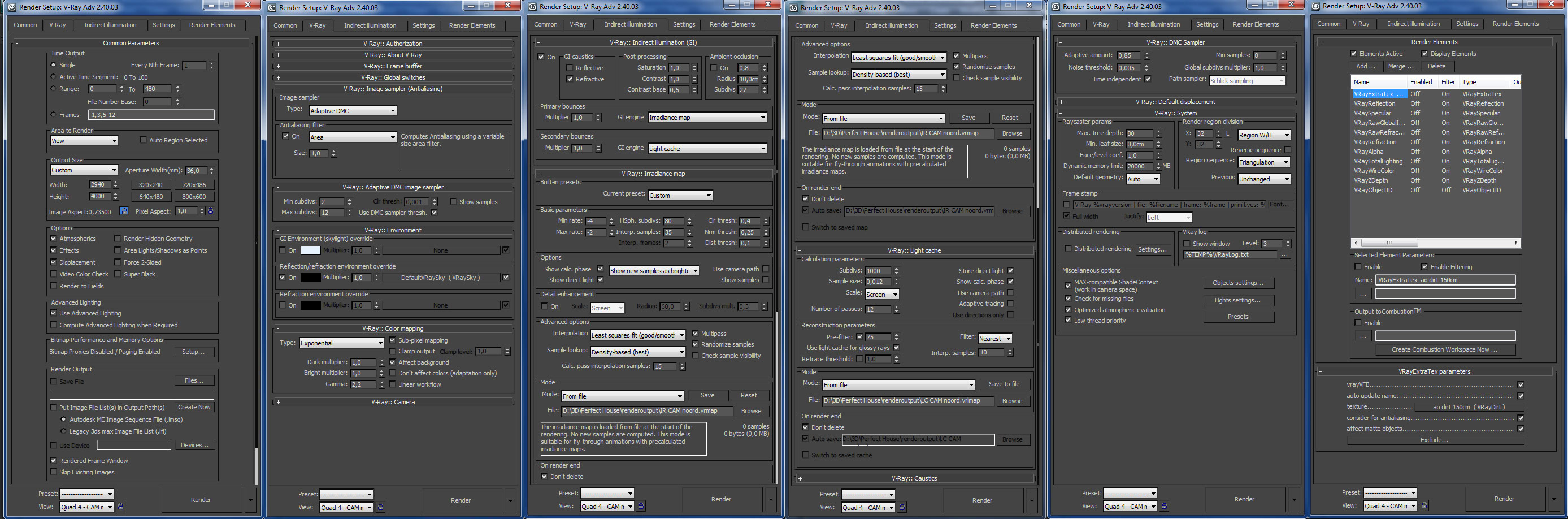Click Render button in Render Elements window
This screenshot has height=519, width=1568.
[x=1504, y=498]
